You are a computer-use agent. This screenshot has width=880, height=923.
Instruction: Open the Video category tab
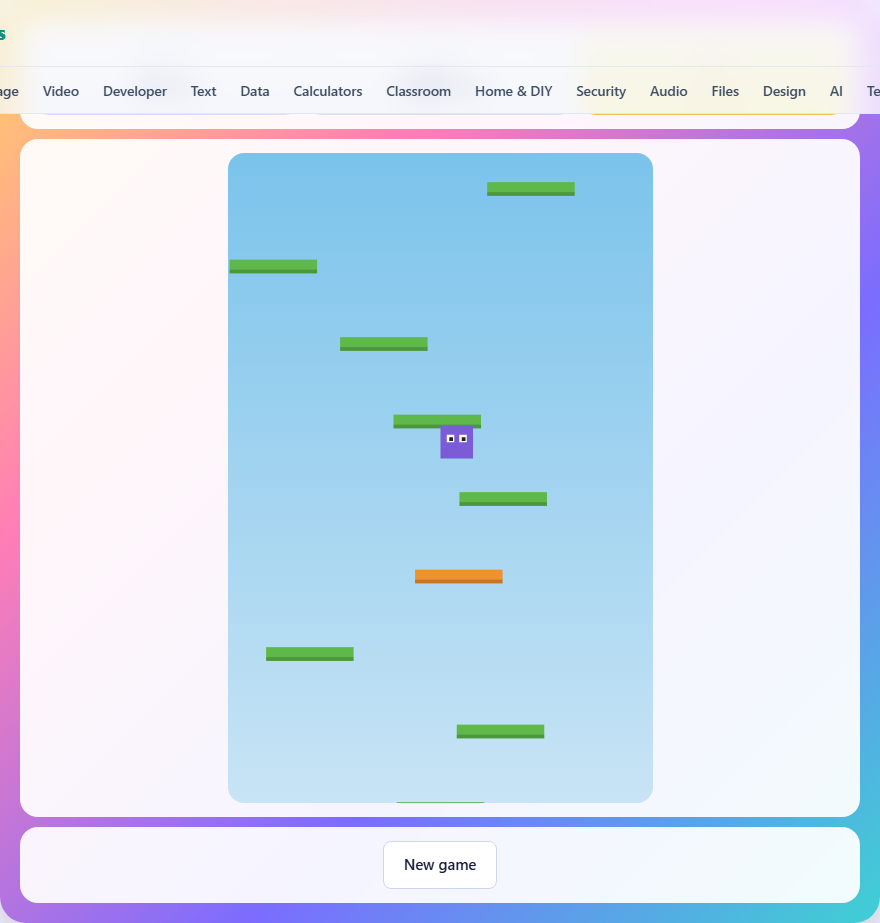click(x=61, y=91)
